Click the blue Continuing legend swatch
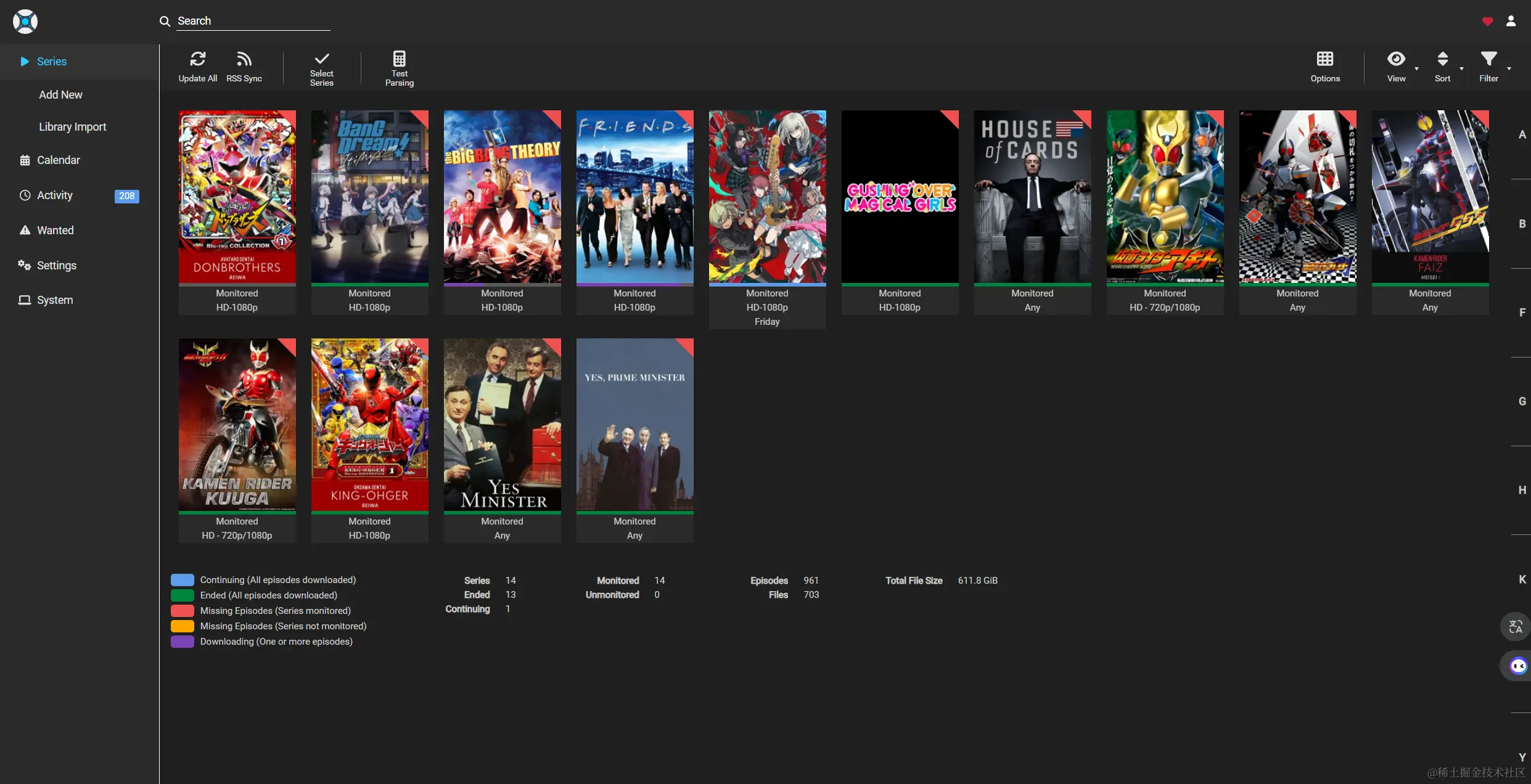 click(x=183, y=580)
